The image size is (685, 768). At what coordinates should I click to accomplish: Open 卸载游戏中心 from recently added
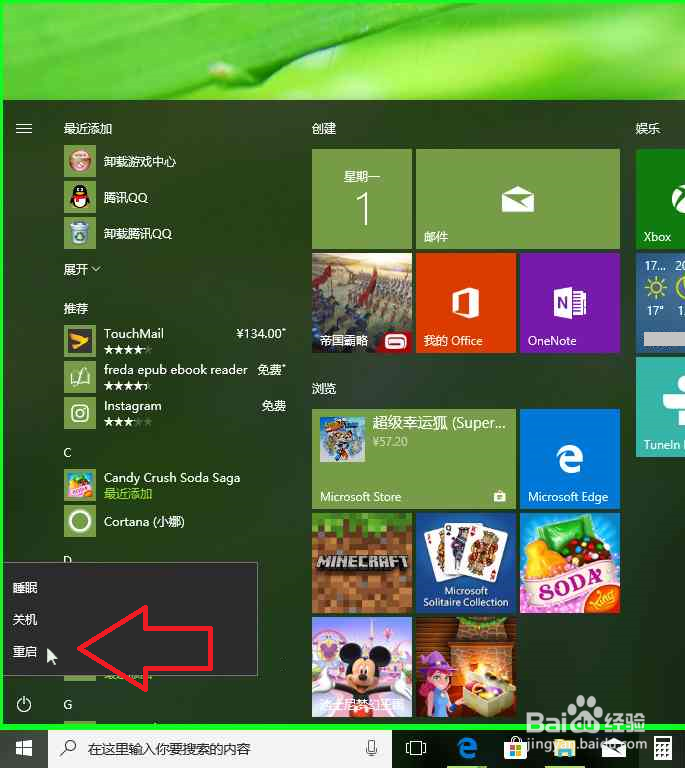175,162
